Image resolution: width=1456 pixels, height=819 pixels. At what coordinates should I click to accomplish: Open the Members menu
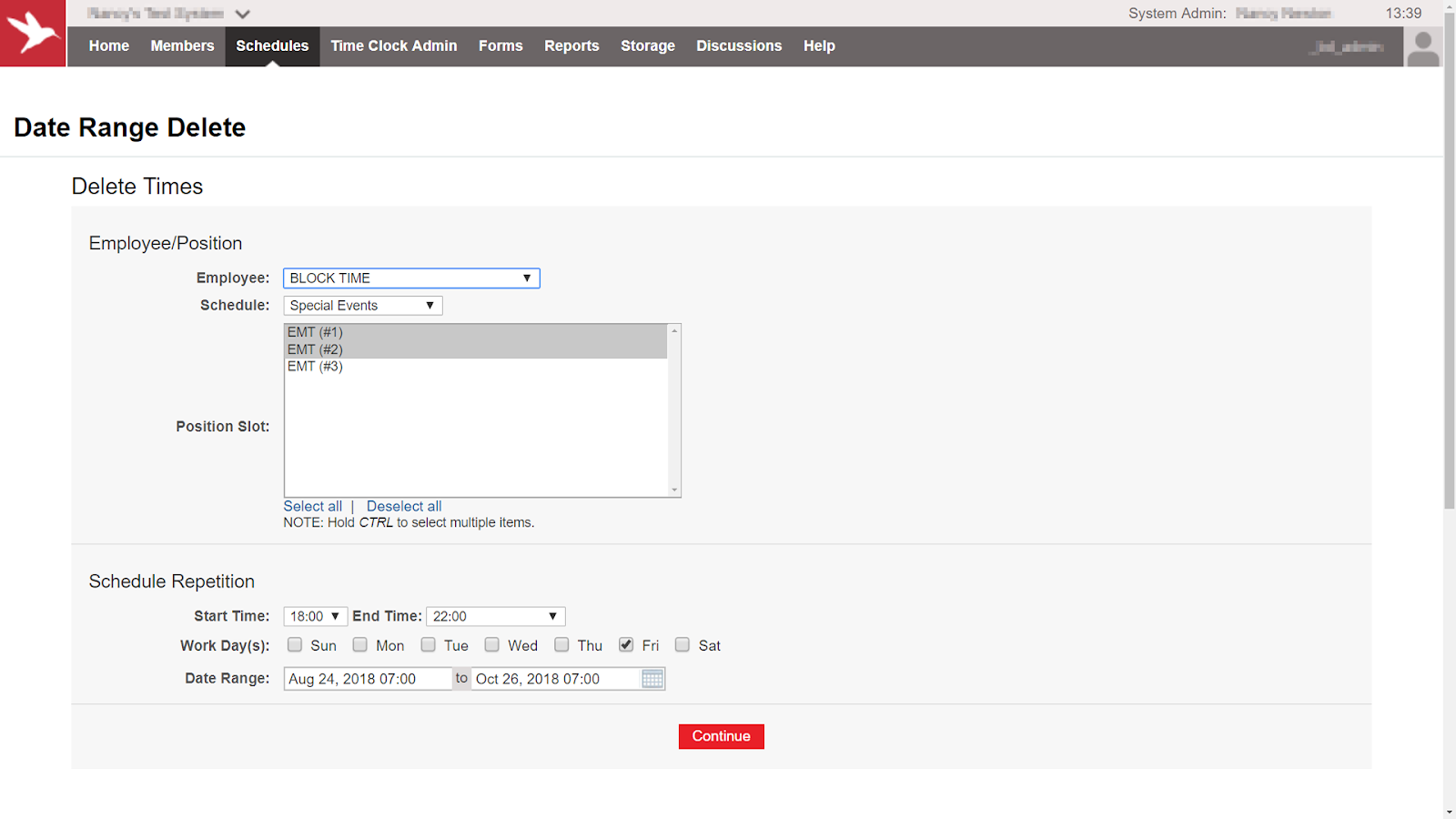click(x=182, y=46)
